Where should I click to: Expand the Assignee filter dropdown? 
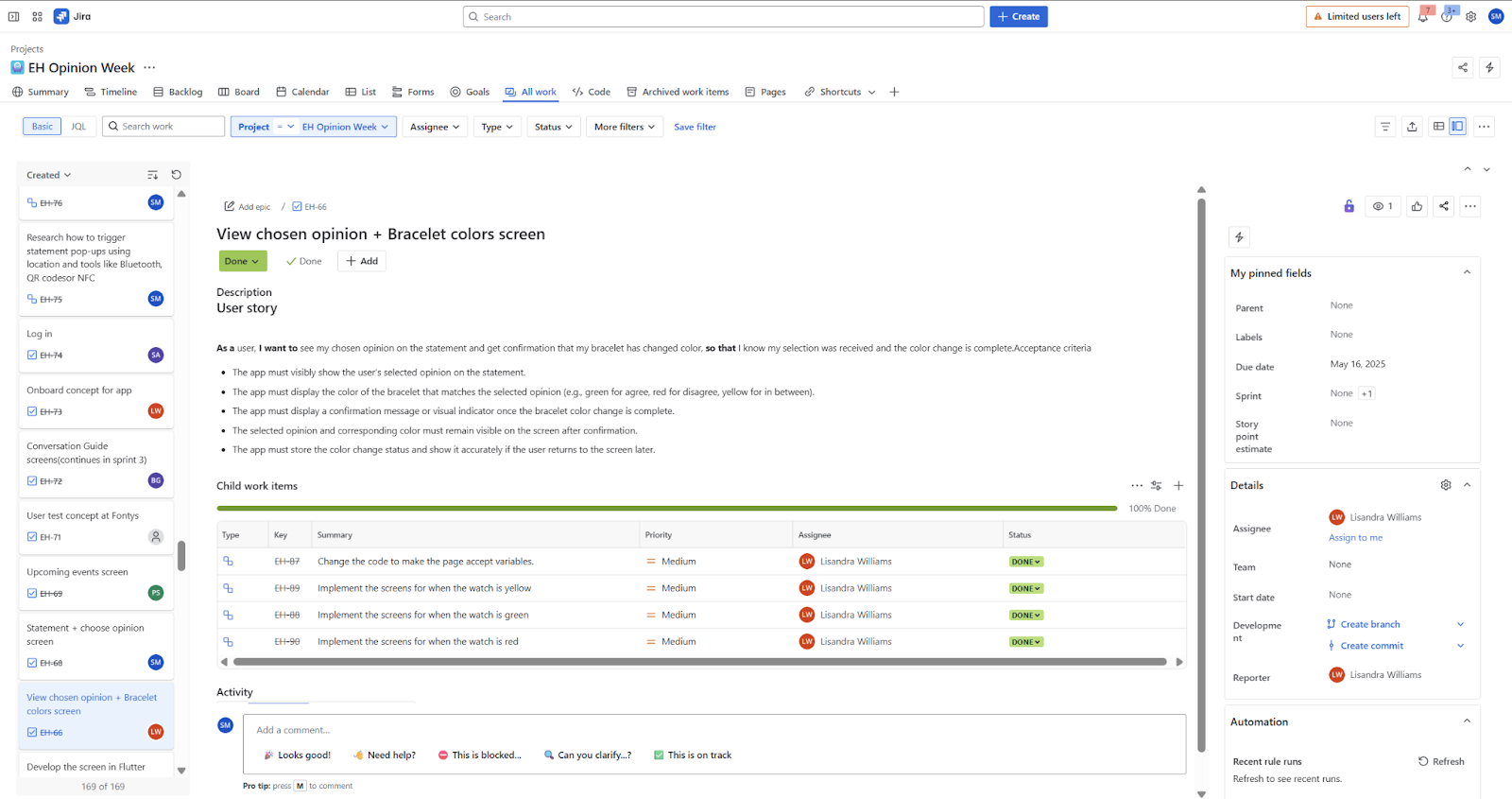point(435,127)
